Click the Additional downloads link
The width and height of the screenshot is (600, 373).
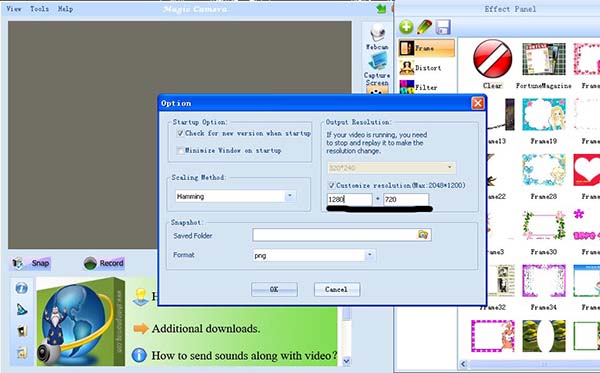206,329
